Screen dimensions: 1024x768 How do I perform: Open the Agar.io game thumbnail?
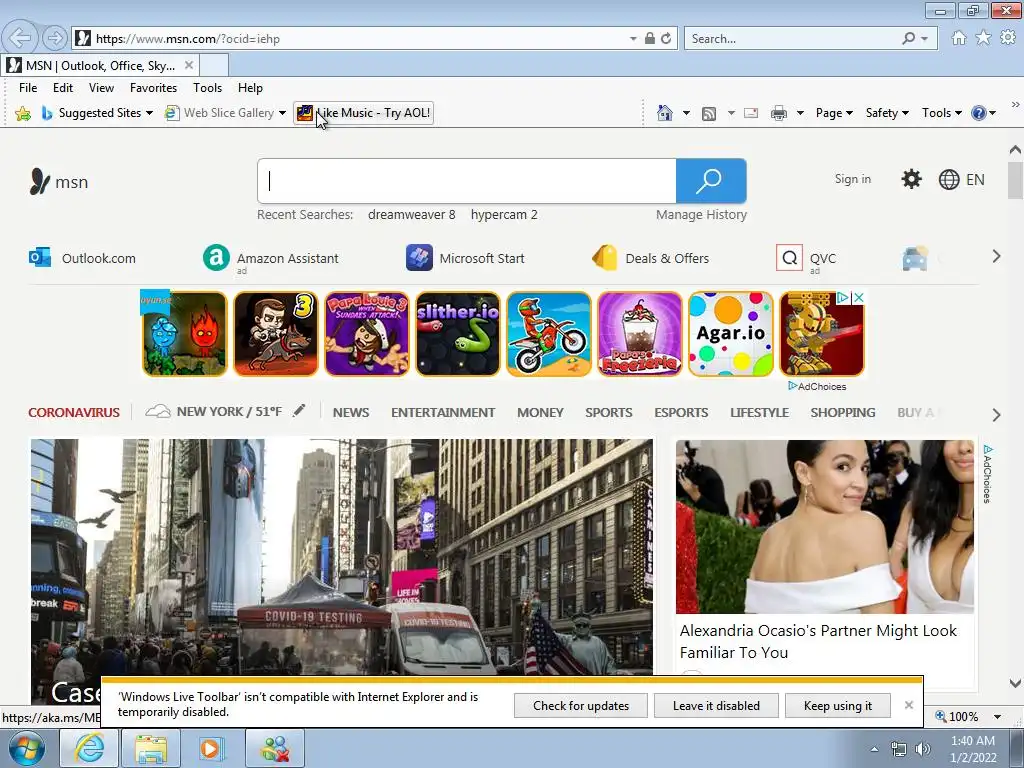(731, 334)
